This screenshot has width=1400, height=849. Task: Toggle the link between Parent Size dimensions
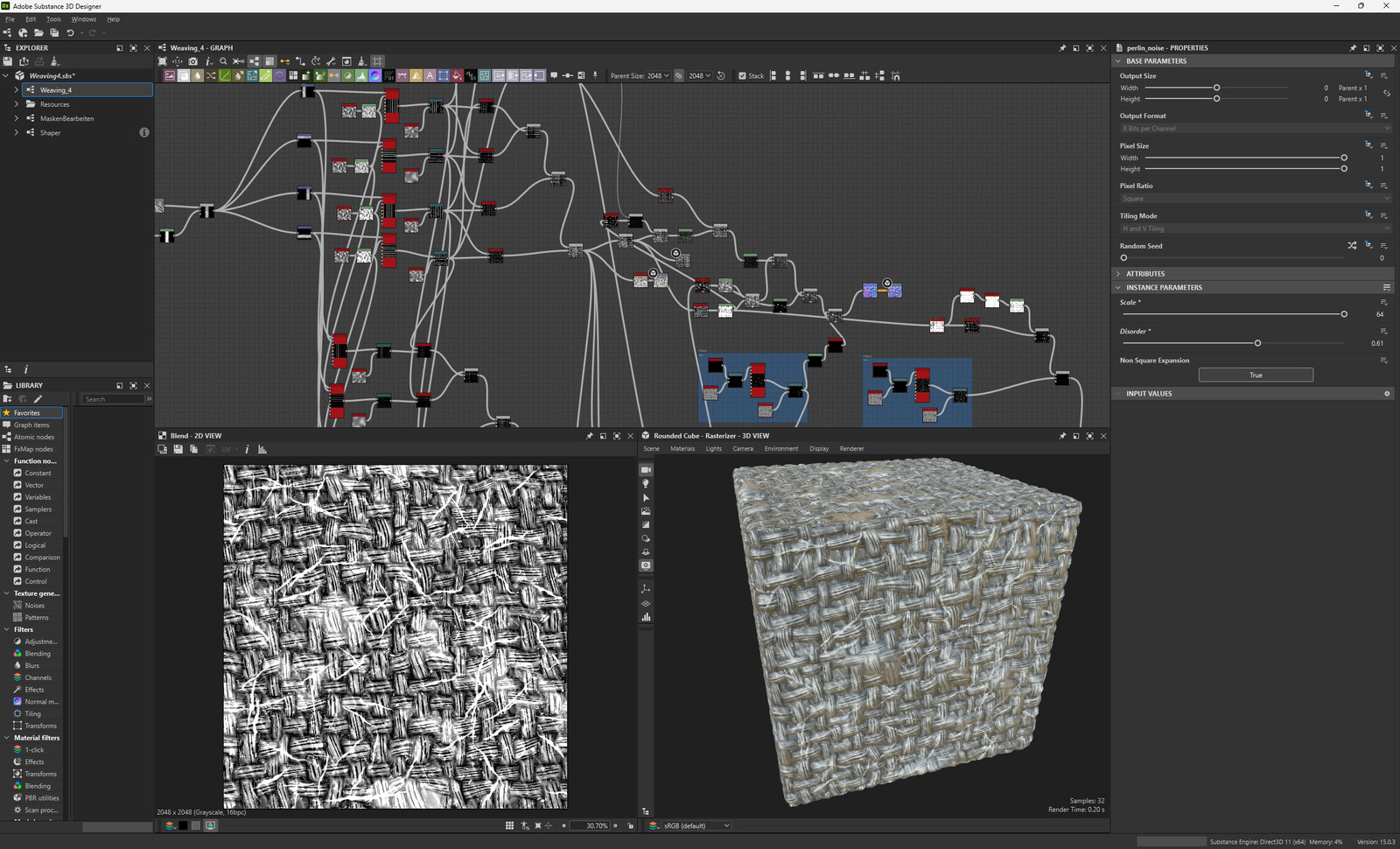pos(678,76)
